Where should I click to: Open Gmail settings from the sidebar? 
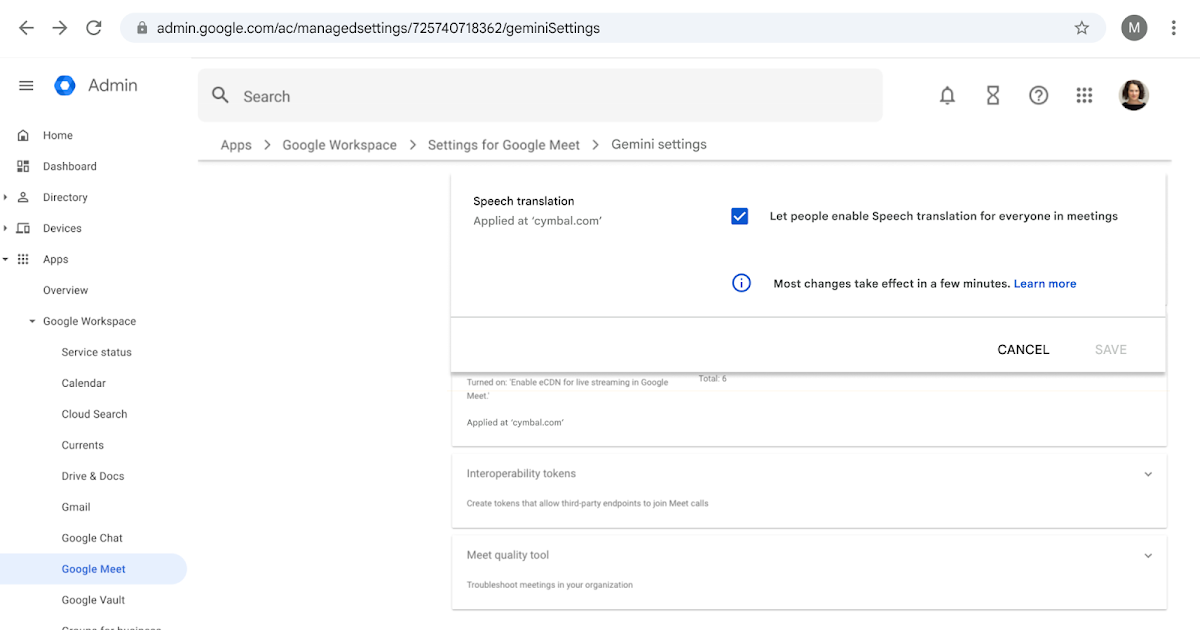pyautogui.click(x=75, y=507)
